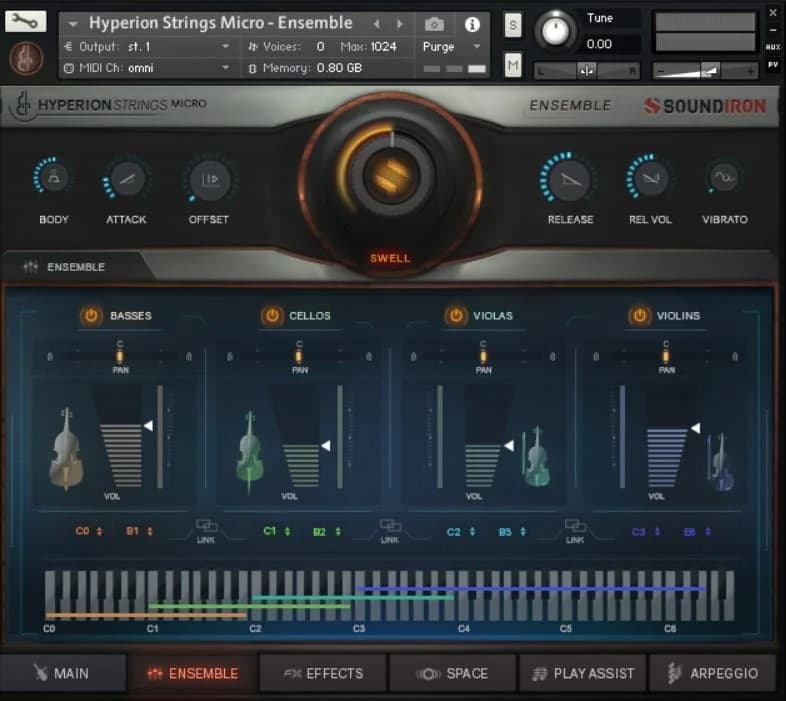Adjust Cellos low note C1 stepper
Image resolution: width=786 pixels, height=701 pixels.
287,532
